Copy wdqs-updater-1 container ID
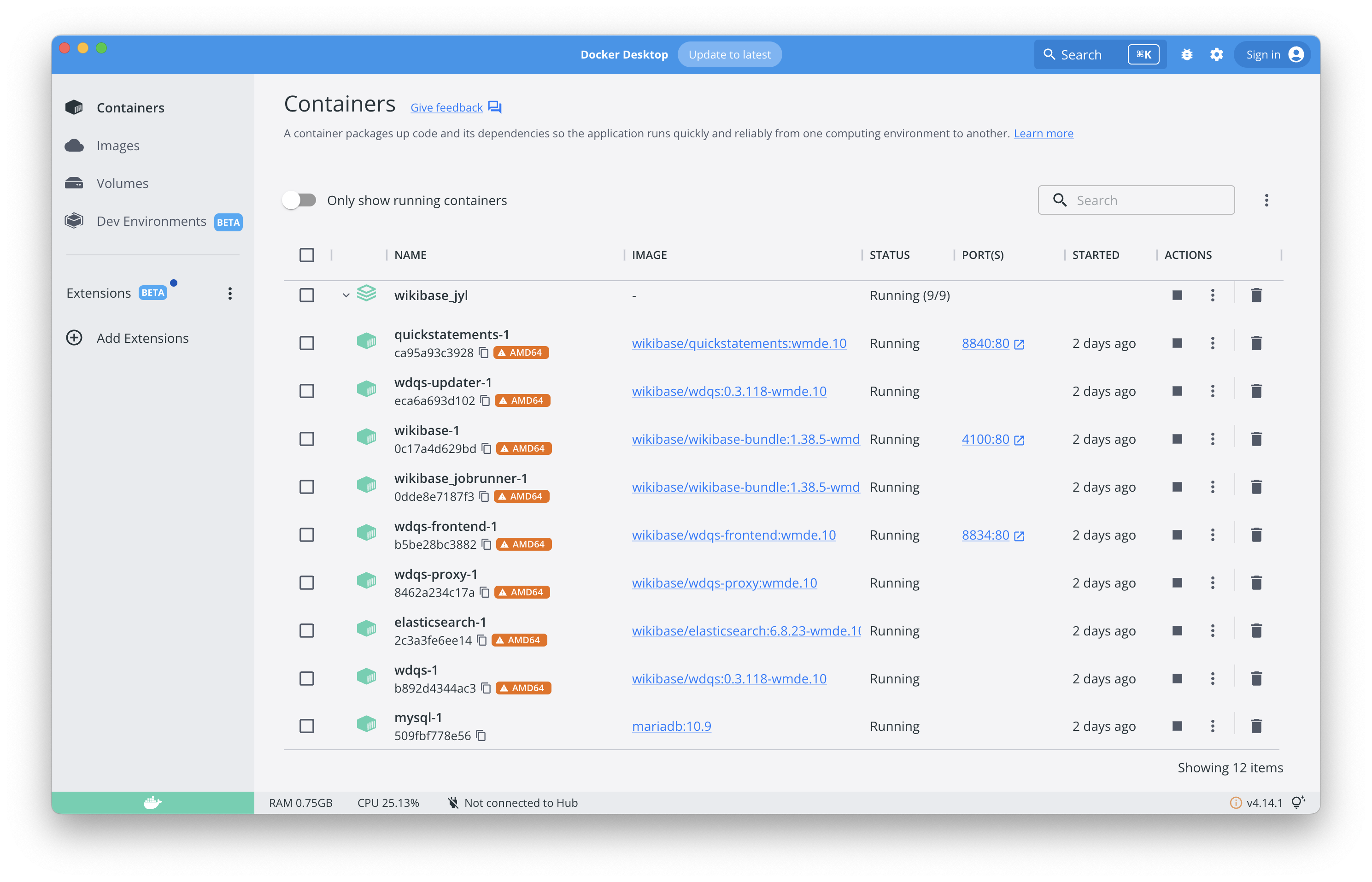This screenshot has height=882, width=1372. coord(485,401)
